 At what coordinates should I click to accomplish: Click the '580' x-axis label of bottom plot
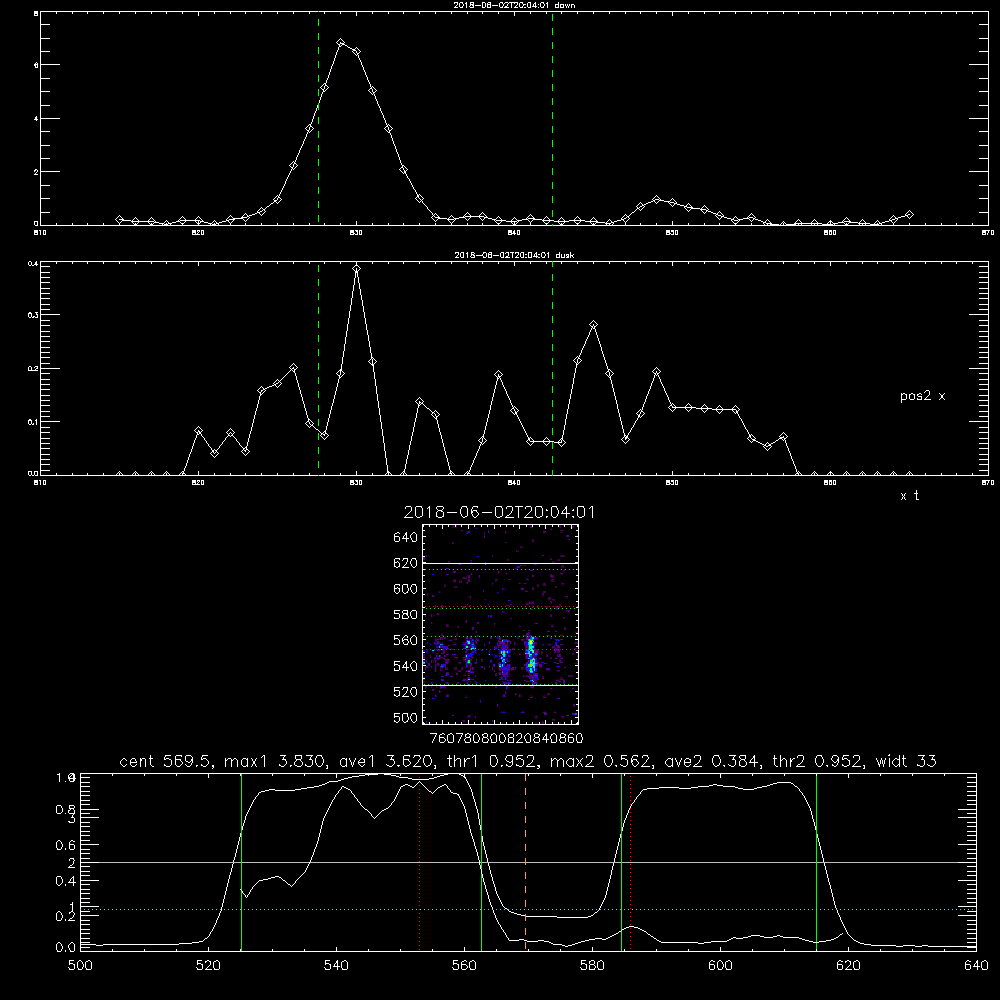coord(592,966)
